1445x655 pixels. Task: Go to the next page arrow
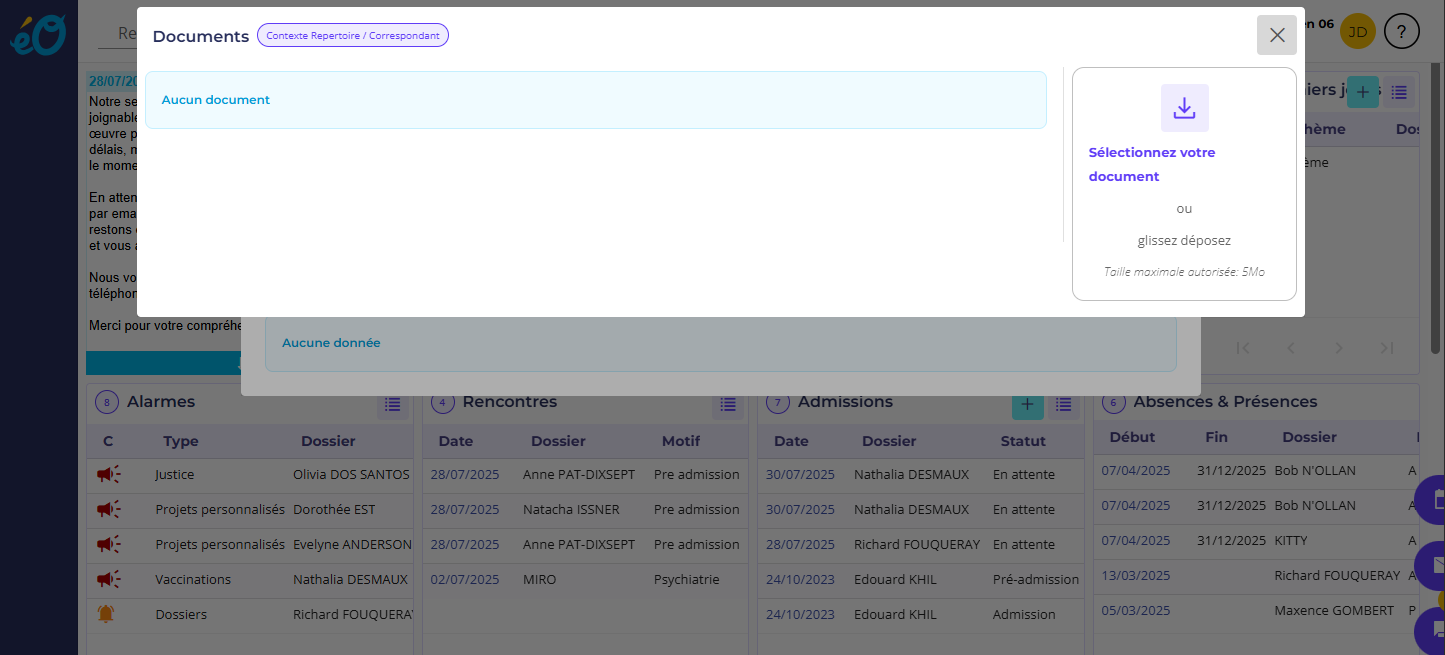point(1338,348)
